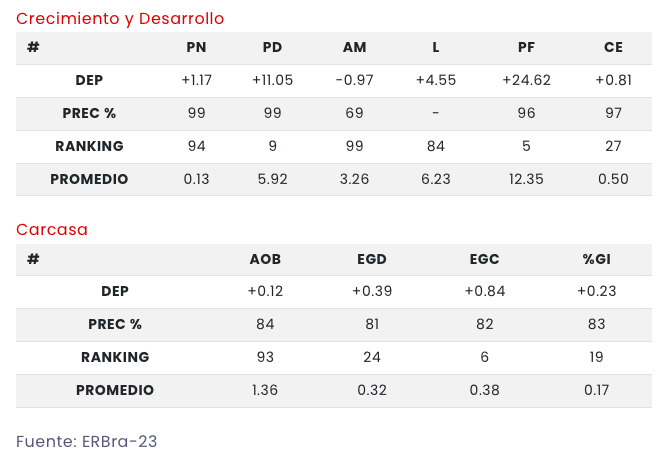
Task: Select the %GI column header
Action: [597, 259]
